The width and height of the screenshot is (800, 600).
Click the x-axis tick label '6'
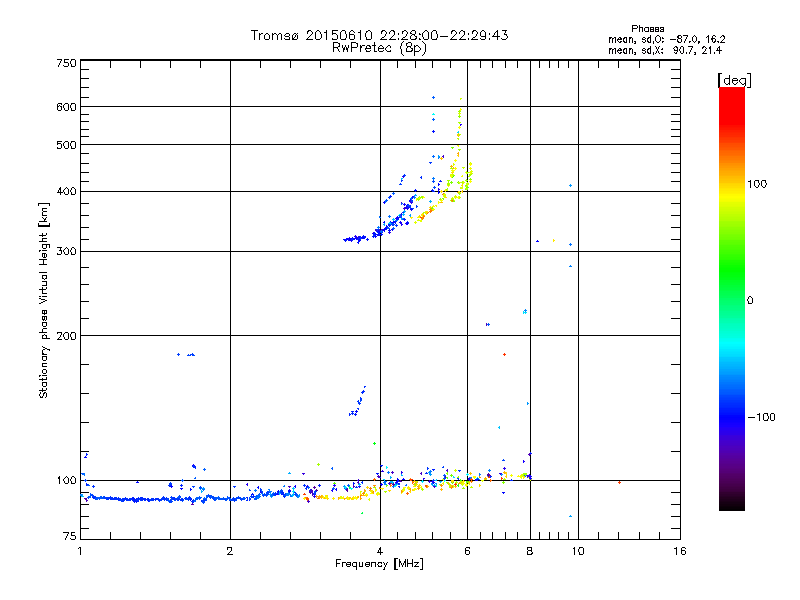467,551
